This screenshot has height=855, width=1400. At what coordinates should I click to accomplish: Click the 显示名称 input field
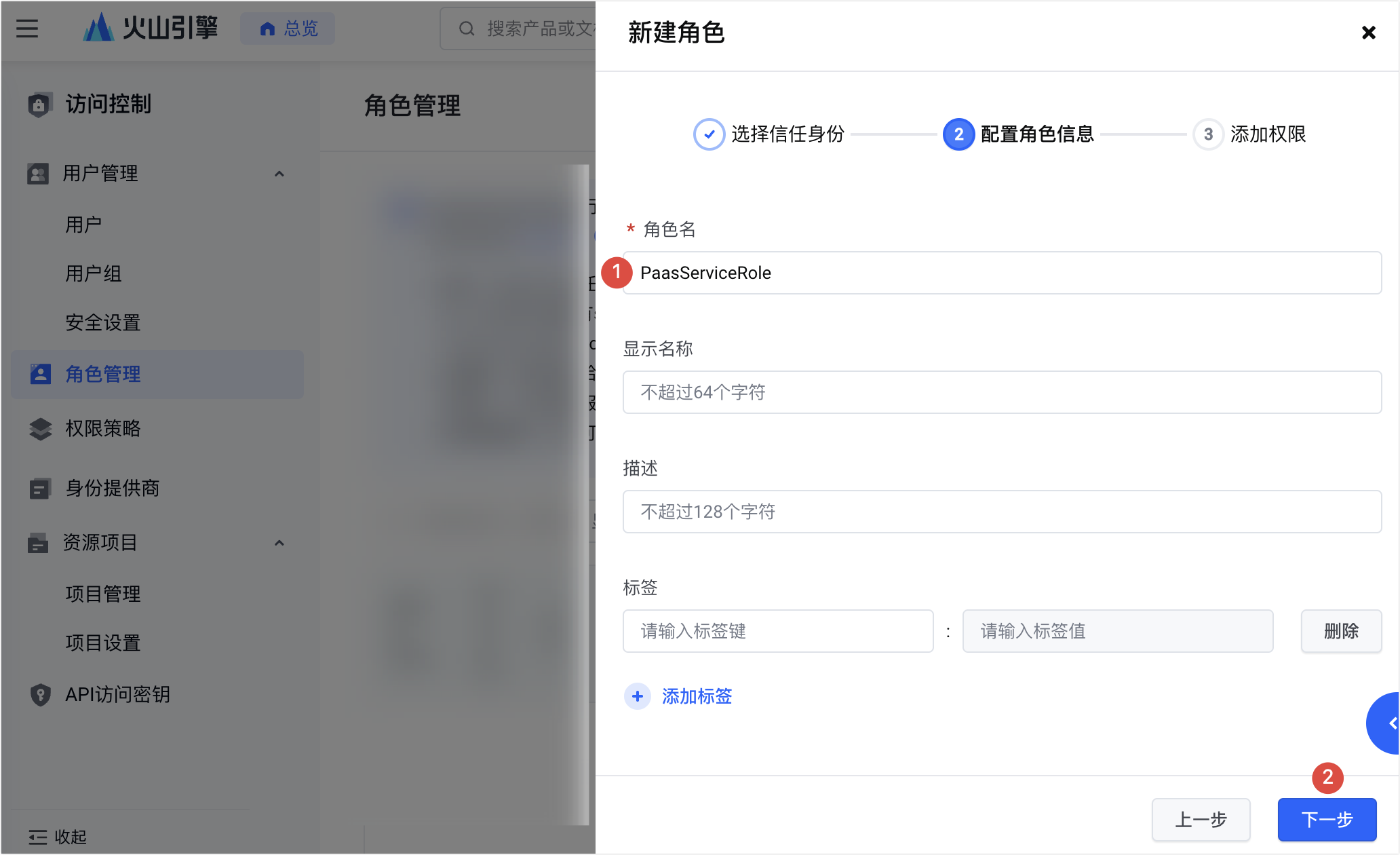pos(1001,392)
